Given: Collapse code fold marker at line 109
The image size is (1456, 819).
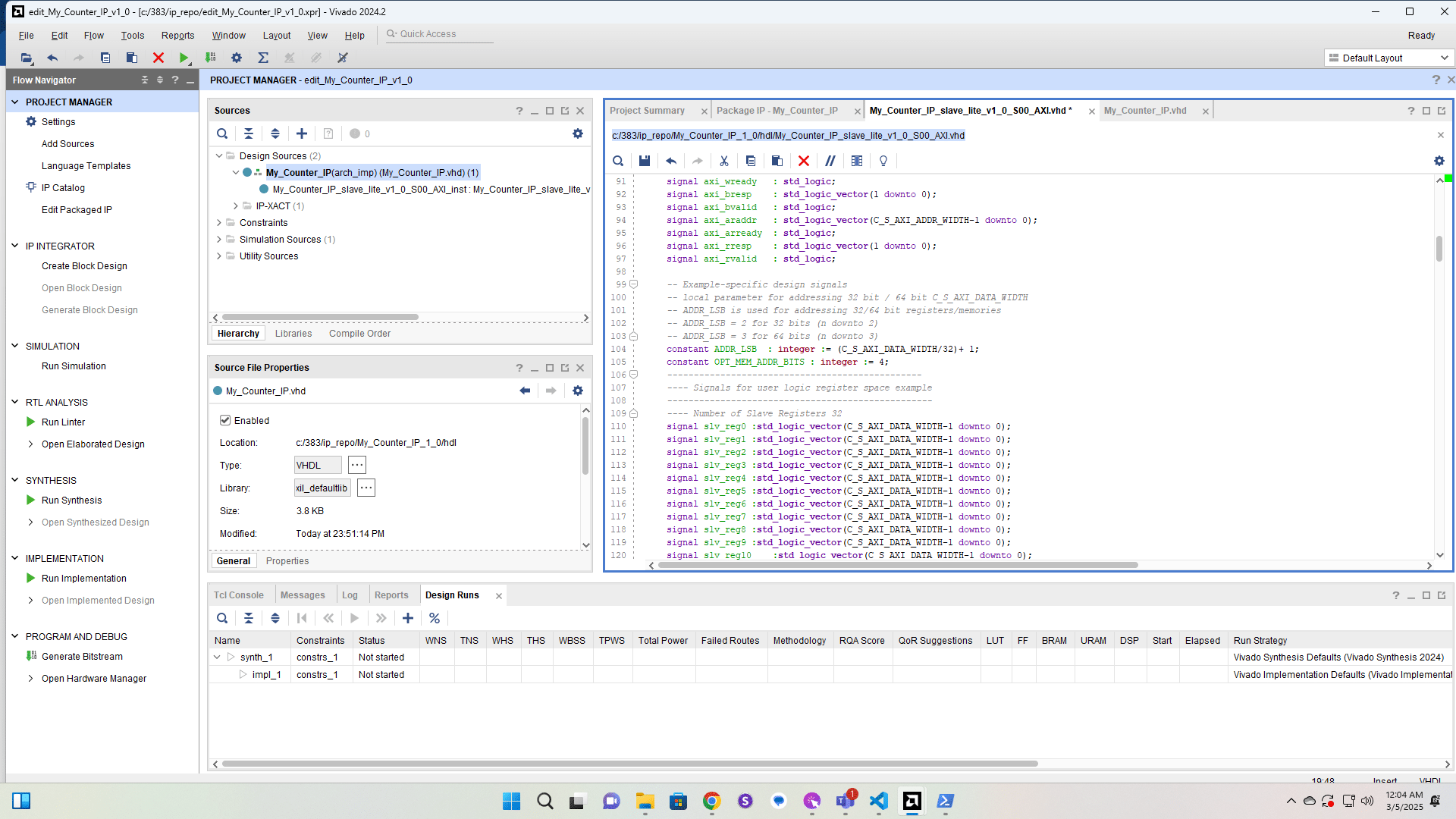Looking at the screenshot, I should (634, 413).
